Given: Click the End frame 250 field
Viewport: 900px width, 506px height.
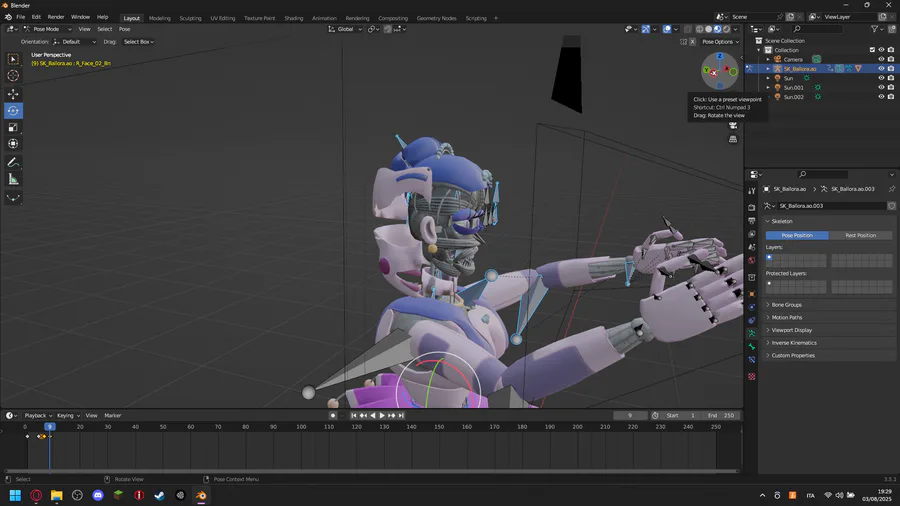Looking at the screenshot, I should 721,415.
